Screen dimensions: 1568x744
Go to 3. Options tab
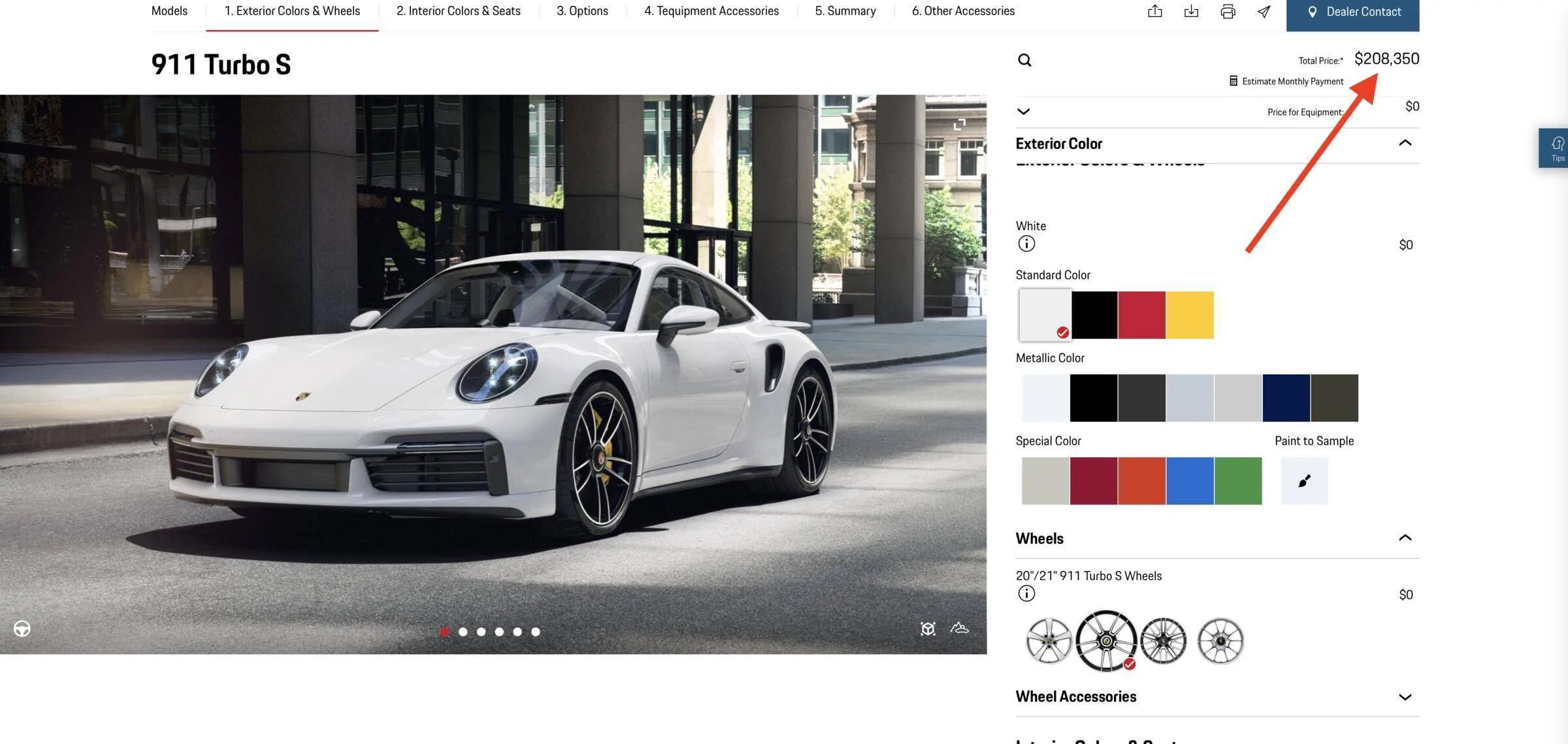click(582, 11)
